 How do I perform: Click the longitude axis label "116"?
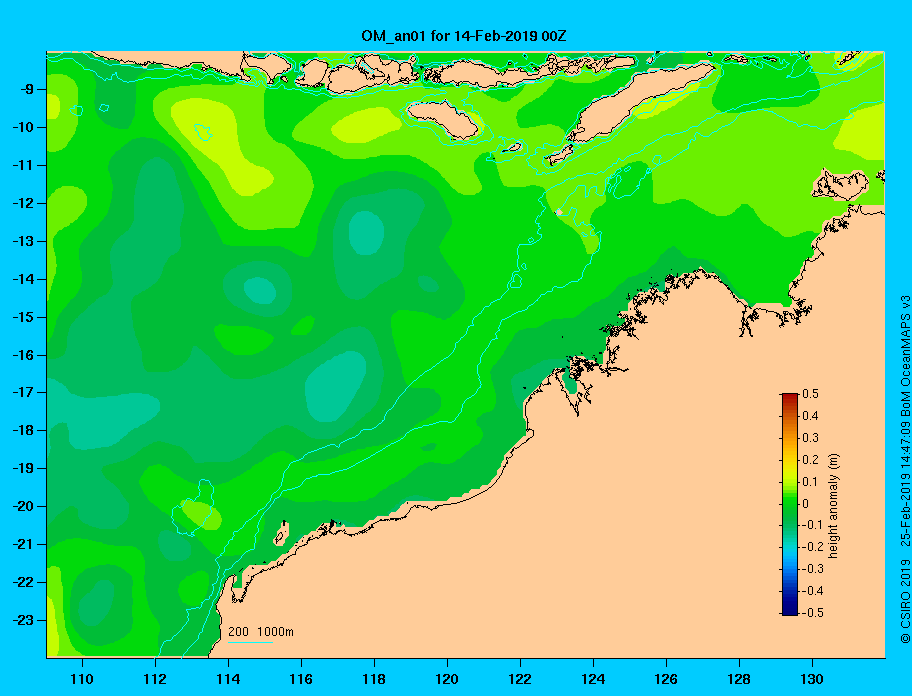[x=301, y=679]
